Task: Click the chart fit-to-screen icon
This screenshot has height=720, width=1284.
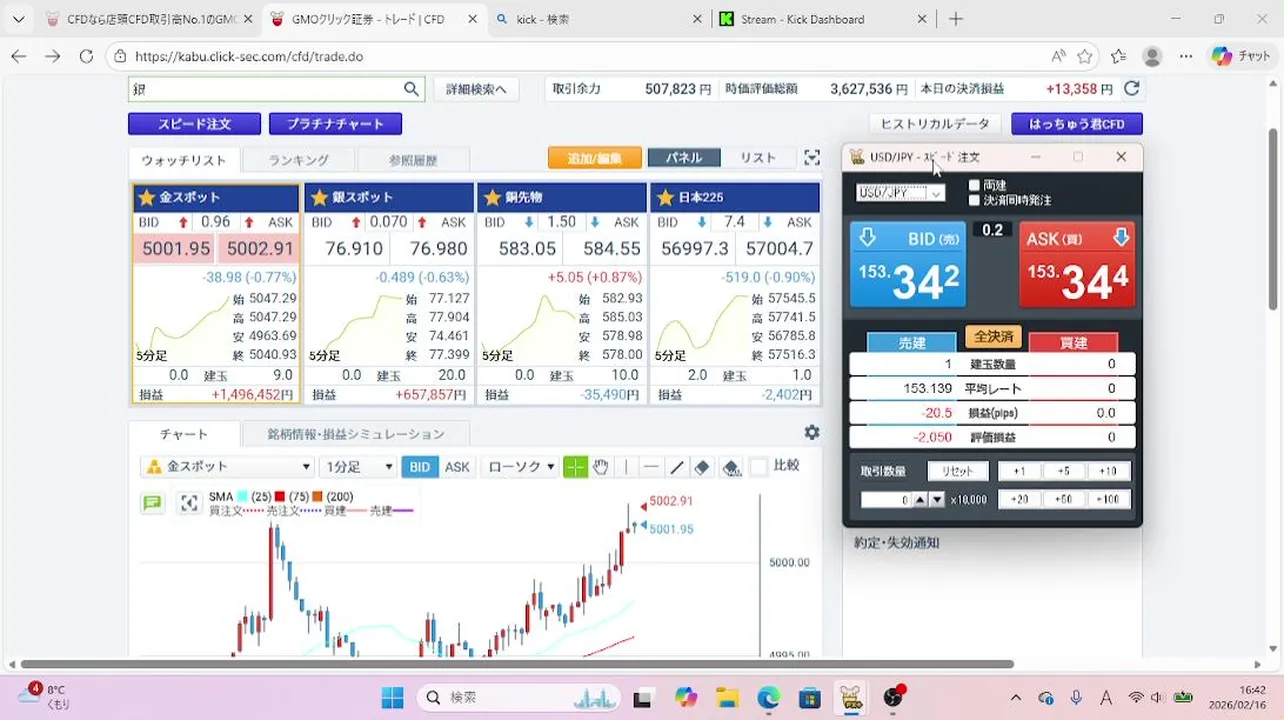Action: click(189, 503)
